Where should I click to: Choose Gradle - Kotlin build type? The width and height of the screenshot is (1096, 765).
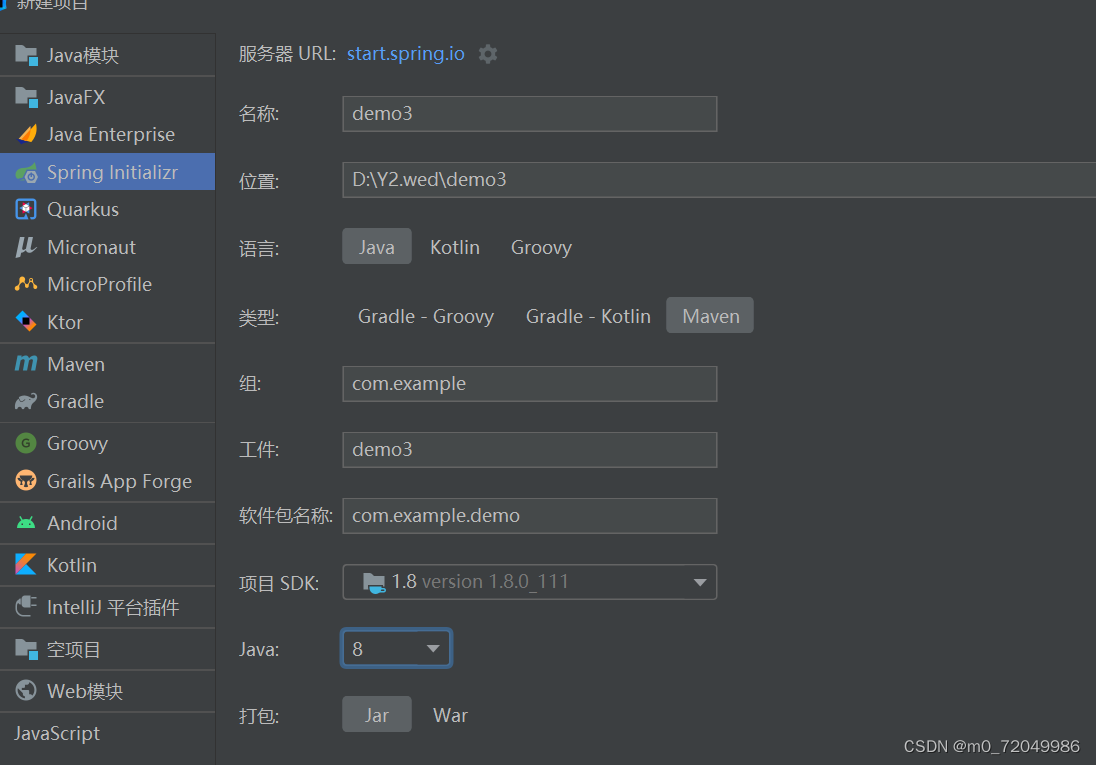588,315
